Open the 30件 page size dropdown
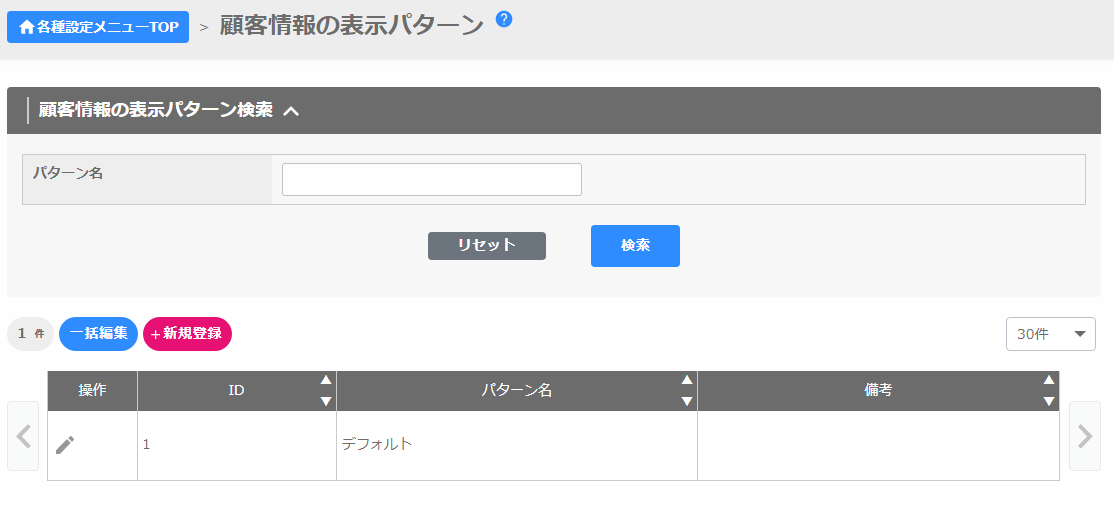Screen dimensions: 1114x509 point(1050,334)
